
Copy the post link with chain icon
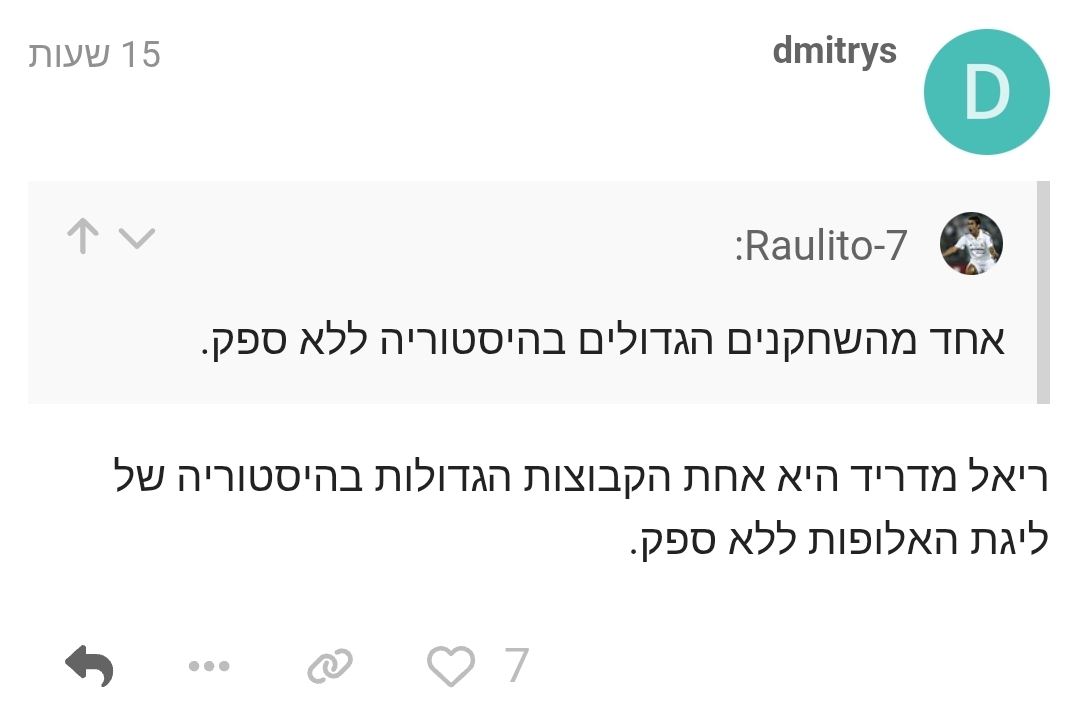(329, 666)
